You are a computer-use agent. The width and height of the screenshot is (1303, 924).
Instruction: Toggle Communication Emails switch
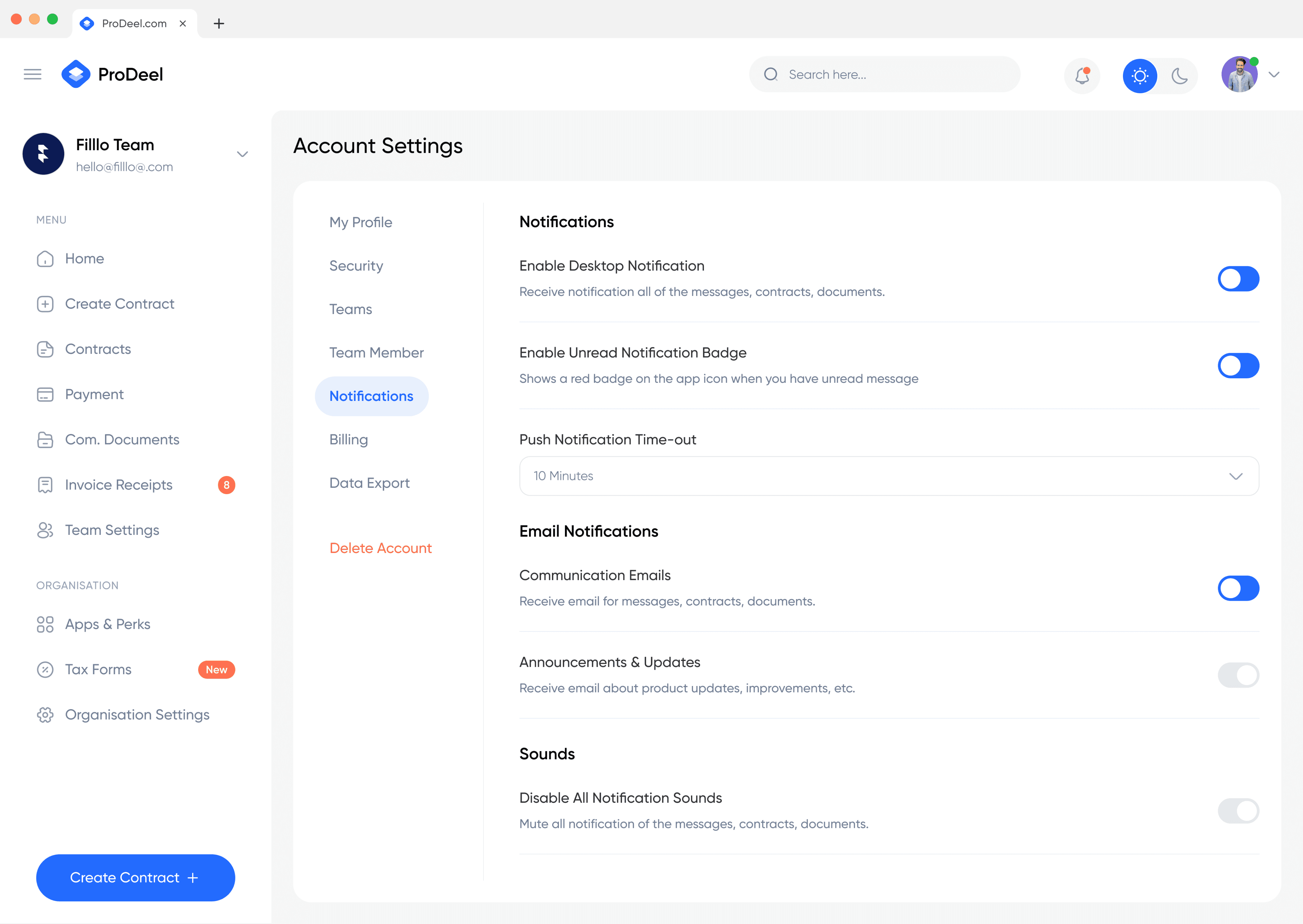1238,588
